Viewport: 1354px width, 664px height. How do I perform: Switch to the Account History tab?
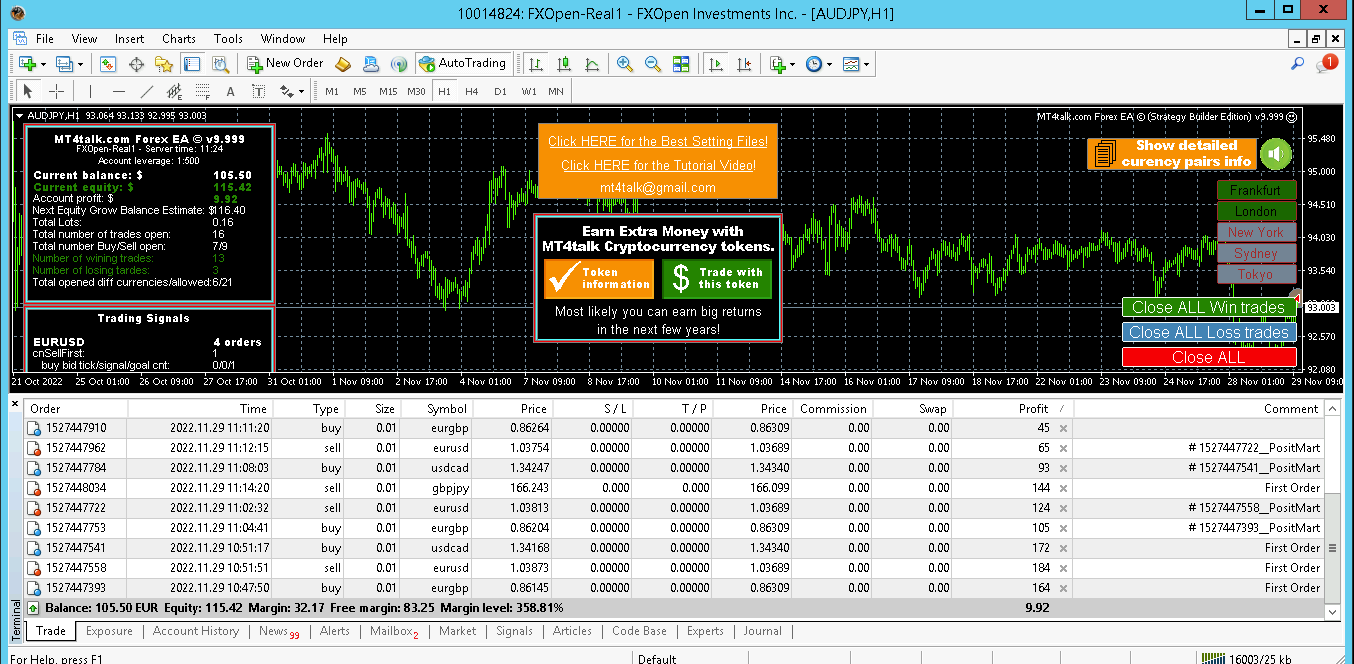tap(196, 631)
